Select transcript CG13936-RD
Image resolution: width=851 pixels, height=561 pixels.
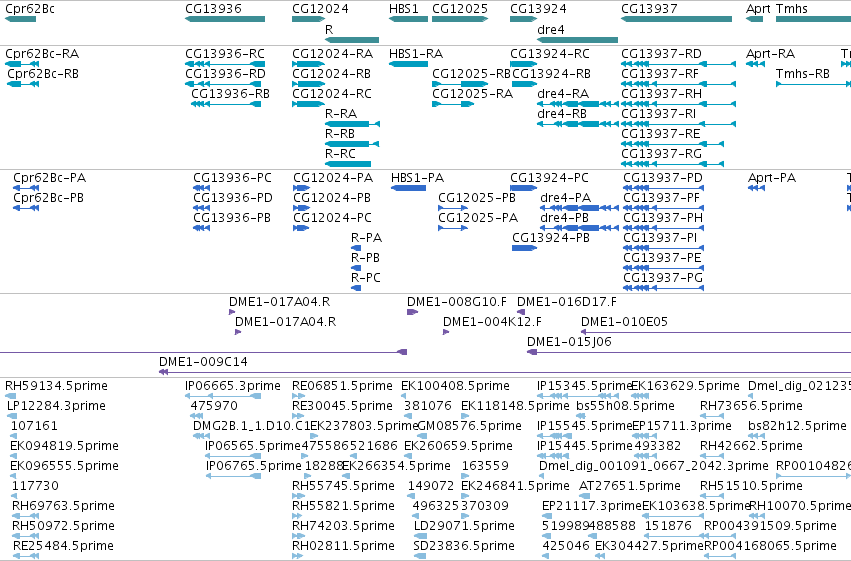click(x=225, y=74)
